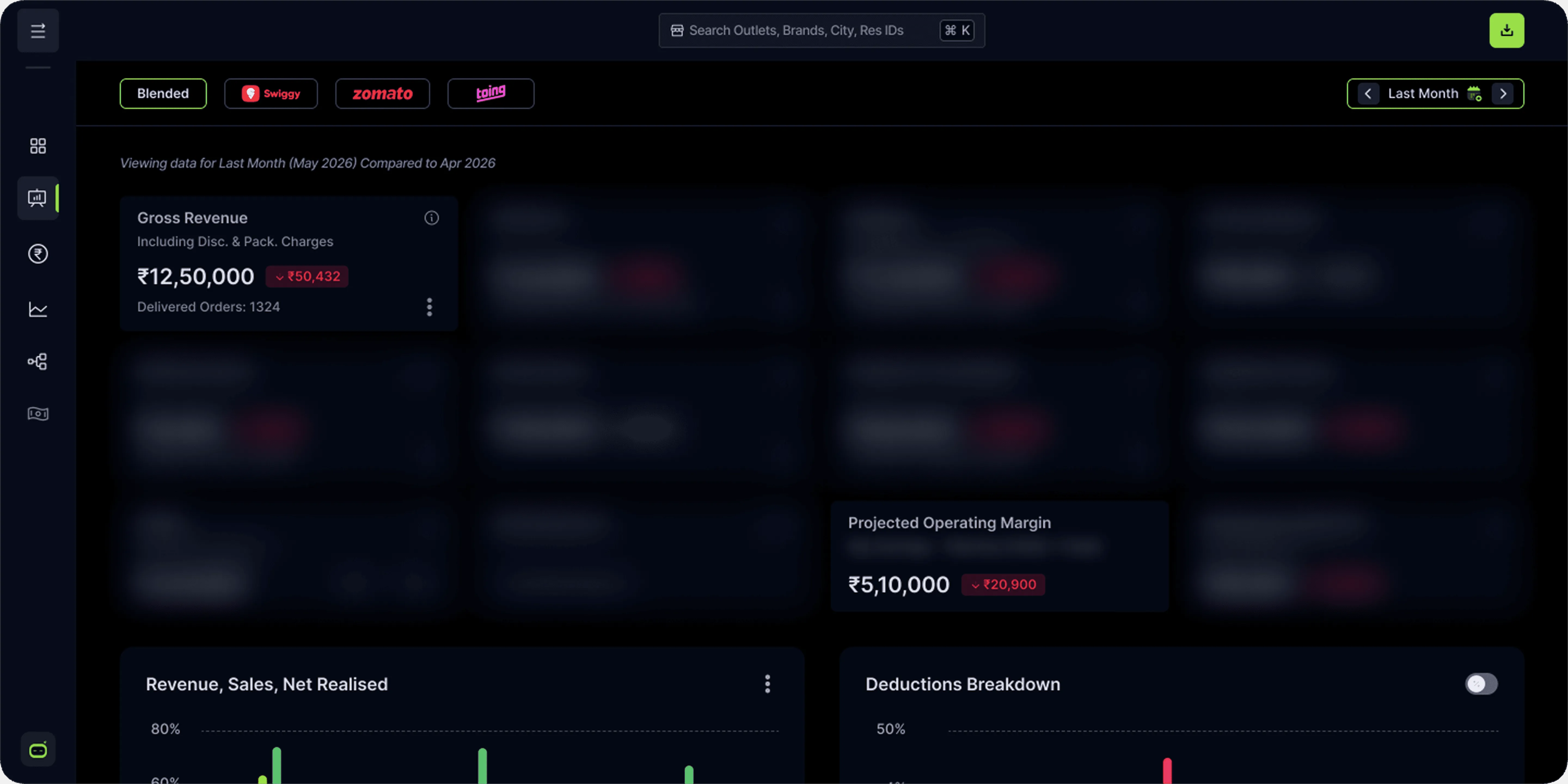The image size is (1568, 784).
Task: Click the store icon in search bar
Action: [x=677, y=30]
